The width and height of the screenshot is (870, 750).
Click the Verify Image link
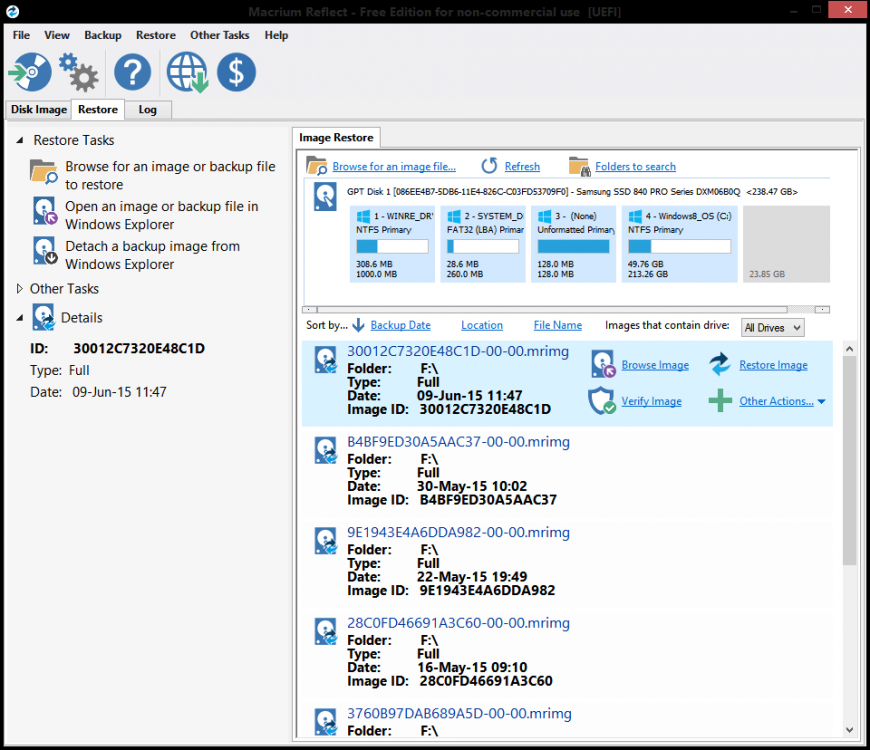pyautogui.click(x=651, y=401)
